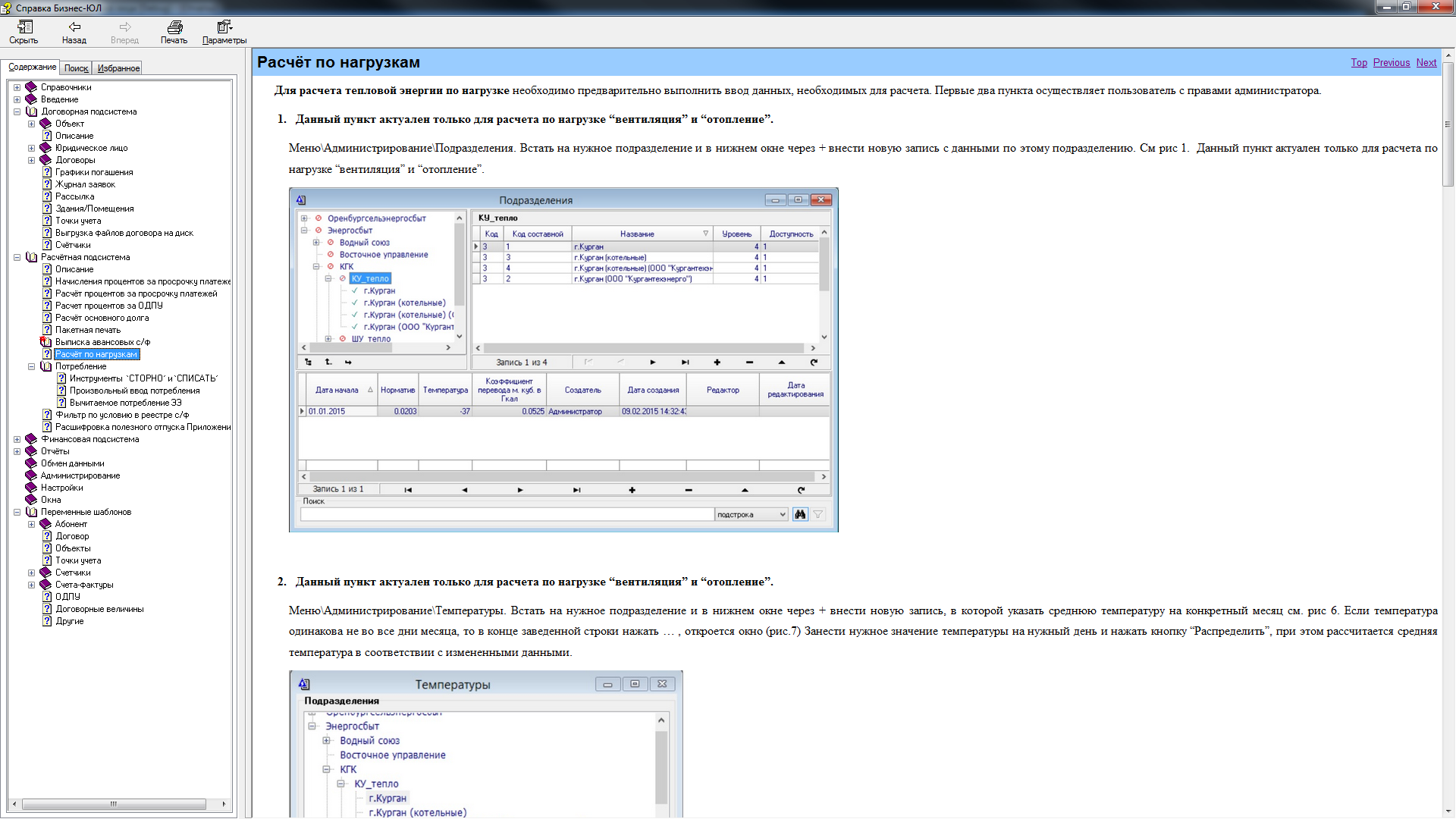Expand the Договоры node
Image resolution: width=1456 pixels, height=819 pixels.
31,160
